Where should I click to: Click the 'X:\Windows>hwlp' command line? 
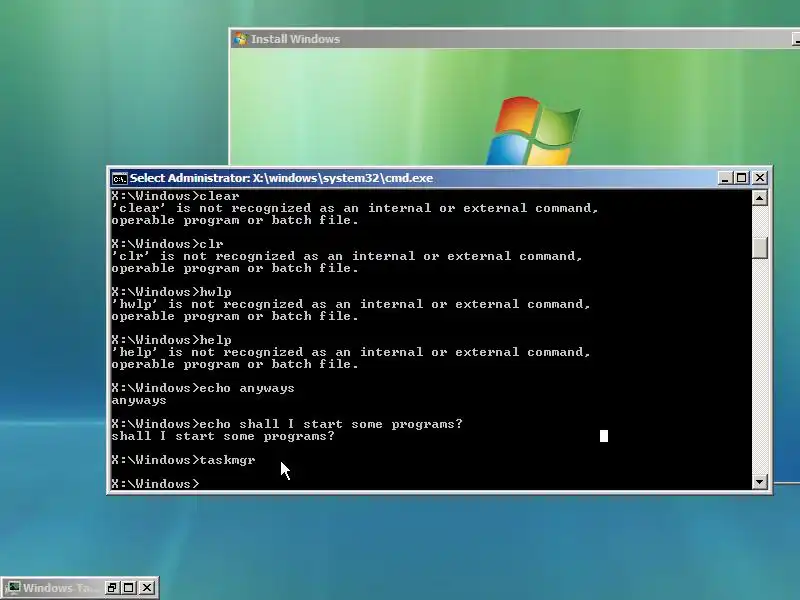(171, 292)
